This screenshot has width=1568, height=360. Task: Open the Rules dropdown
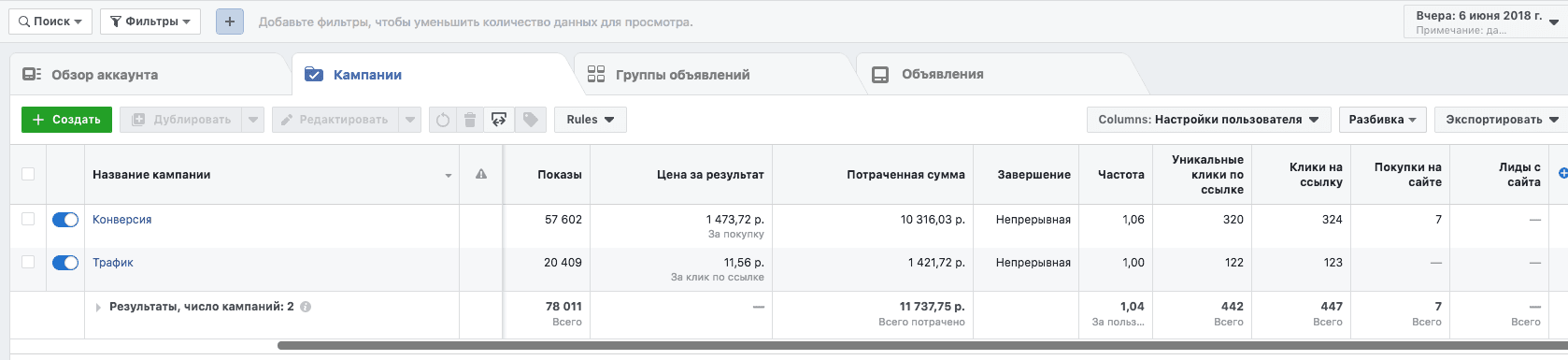click(591, 120)
